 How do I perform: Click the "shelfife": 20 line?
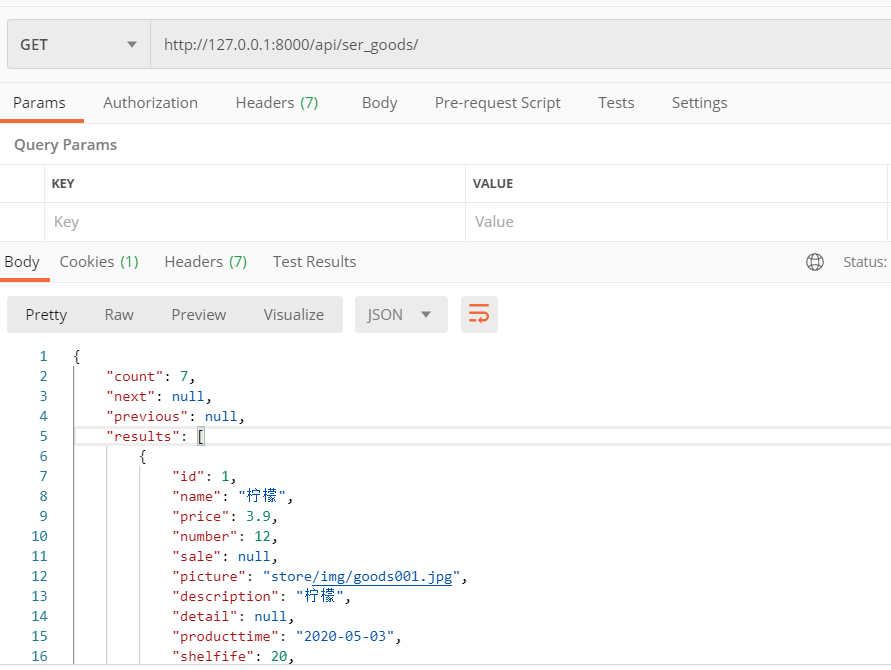(x=233, y=656)
